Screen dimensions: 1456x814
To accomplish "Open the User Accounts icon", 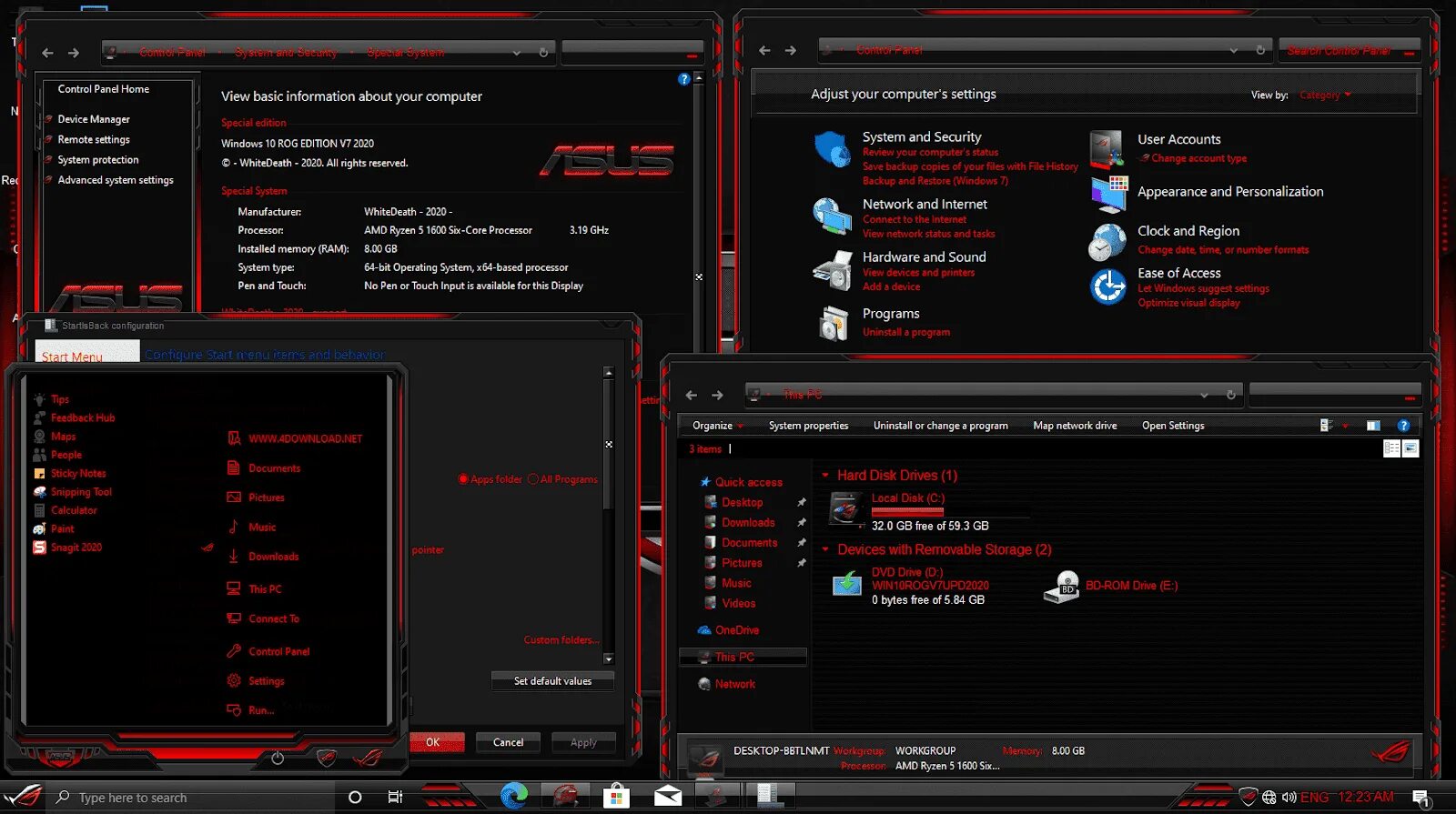I will coord(1107,148).
